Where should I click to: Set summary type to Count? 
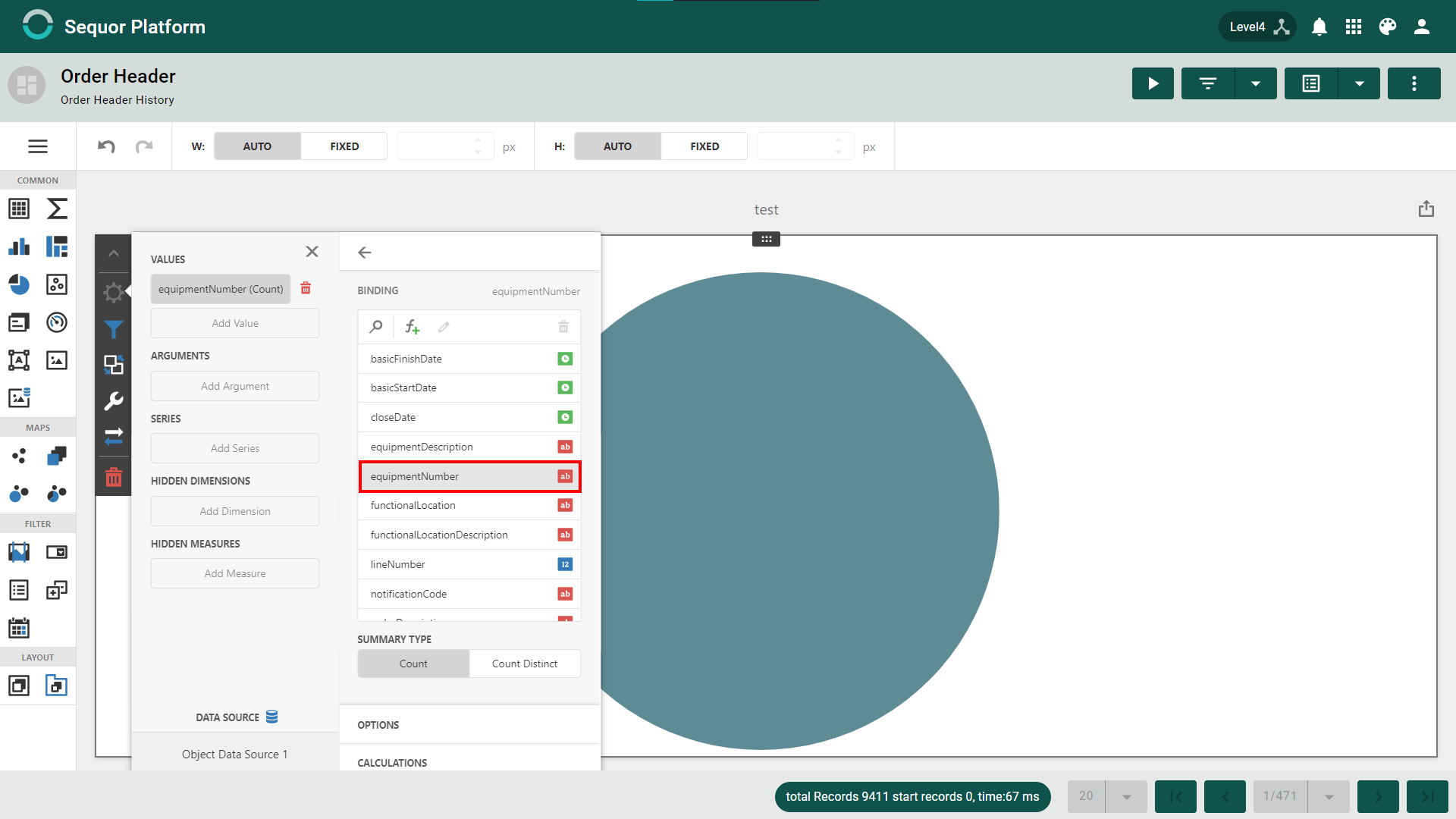pos(413,664)
